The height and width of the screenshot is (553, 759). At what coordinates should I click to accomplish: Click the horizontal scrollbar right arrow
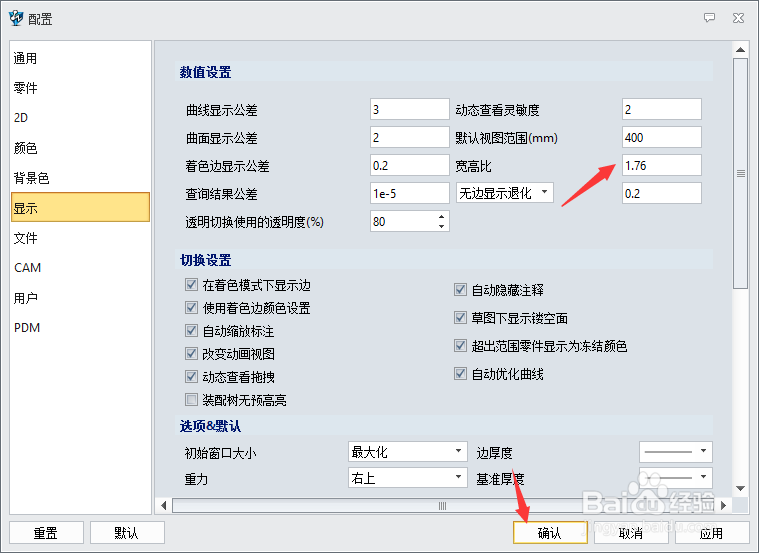[x=723, y=506]
